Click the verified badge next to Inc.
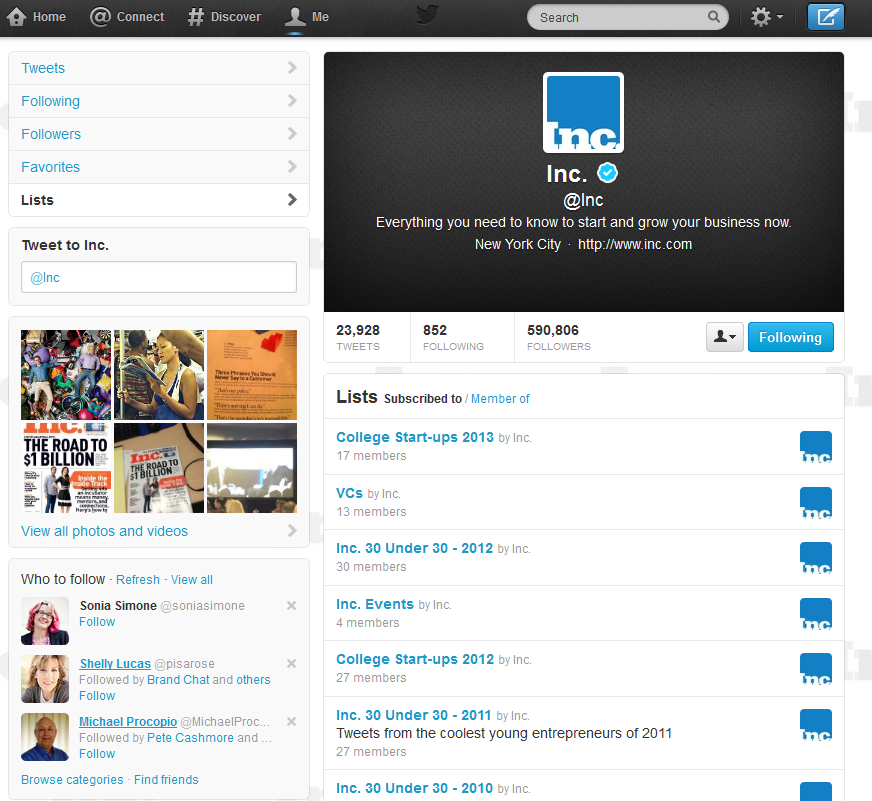The height and width of the screenshot is (801, 872). pyautogui.click(x=607, y=173)
